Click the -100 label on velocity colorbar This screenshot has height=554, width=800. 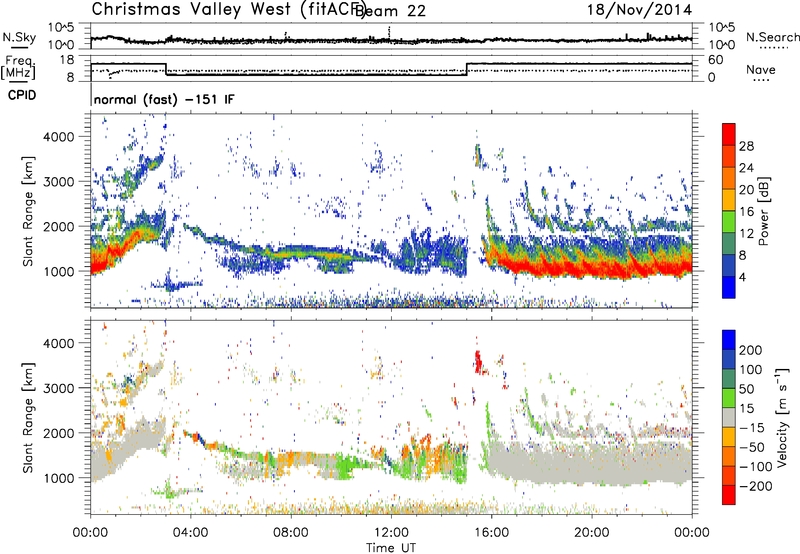click(x=756, y=467)
